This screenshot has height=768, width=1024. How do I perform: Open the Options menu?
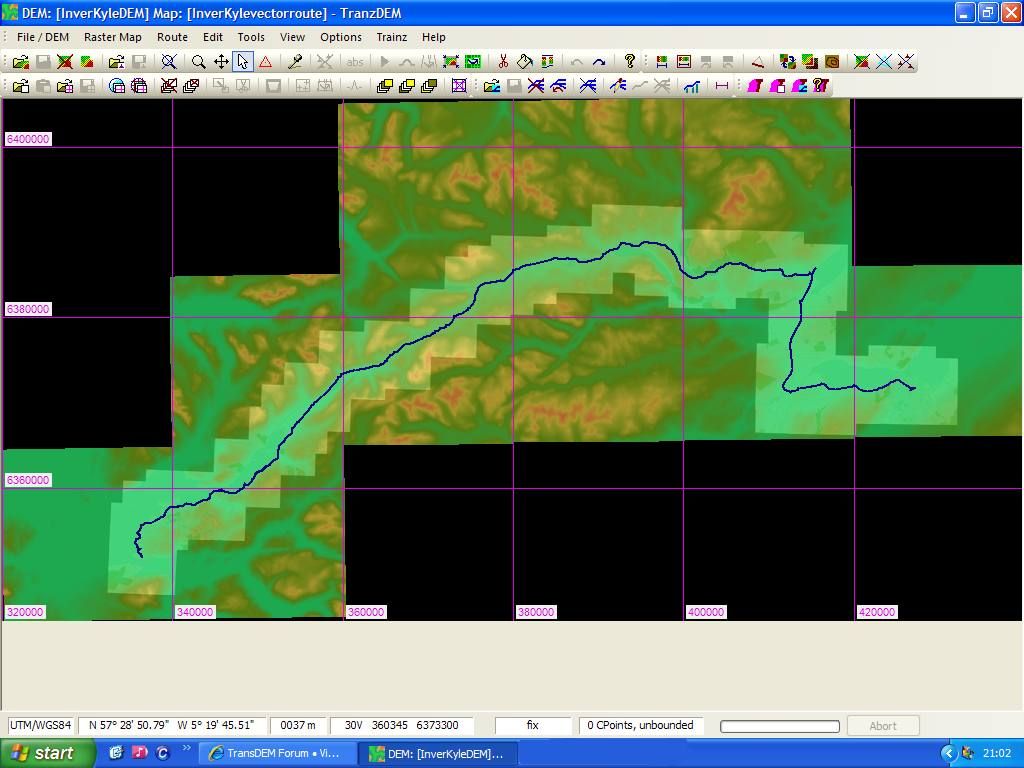[341, 37]
